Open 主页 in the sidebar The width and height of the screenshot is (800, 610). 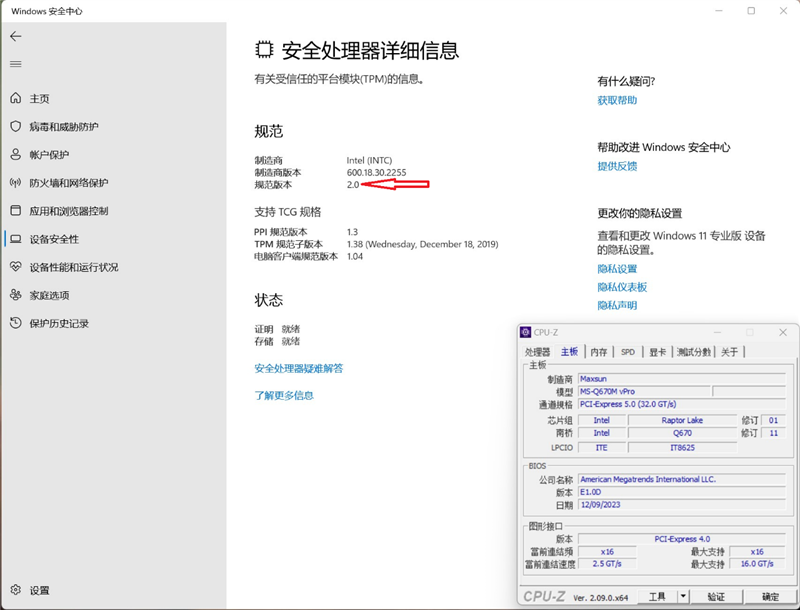(39, 98)
